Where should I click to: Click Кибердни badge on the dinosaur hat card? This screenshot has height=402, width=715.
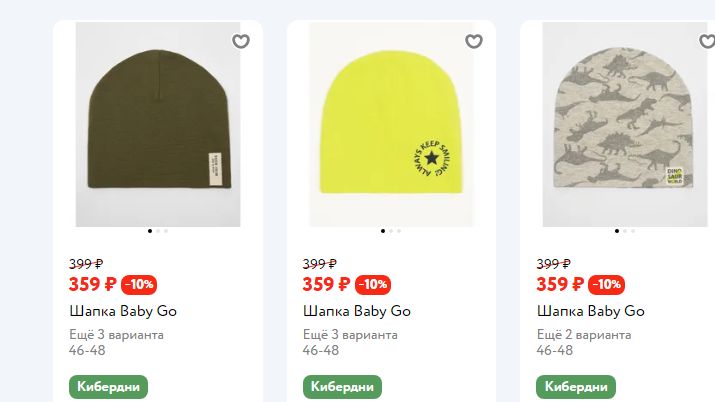[x=576, y=387]
